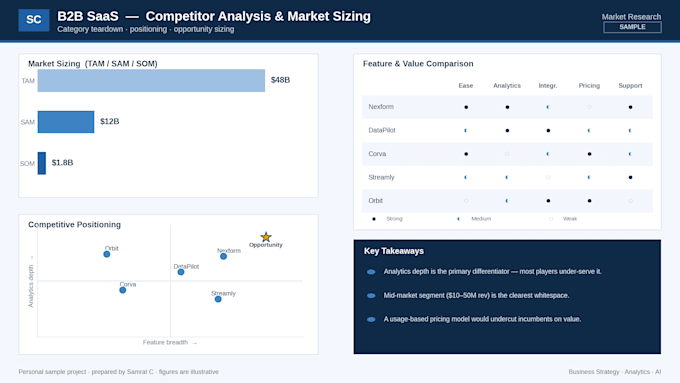Viewport: 680px width, 383px height.
Task: Click the SAM $12B bar
Action: (66, 122)
